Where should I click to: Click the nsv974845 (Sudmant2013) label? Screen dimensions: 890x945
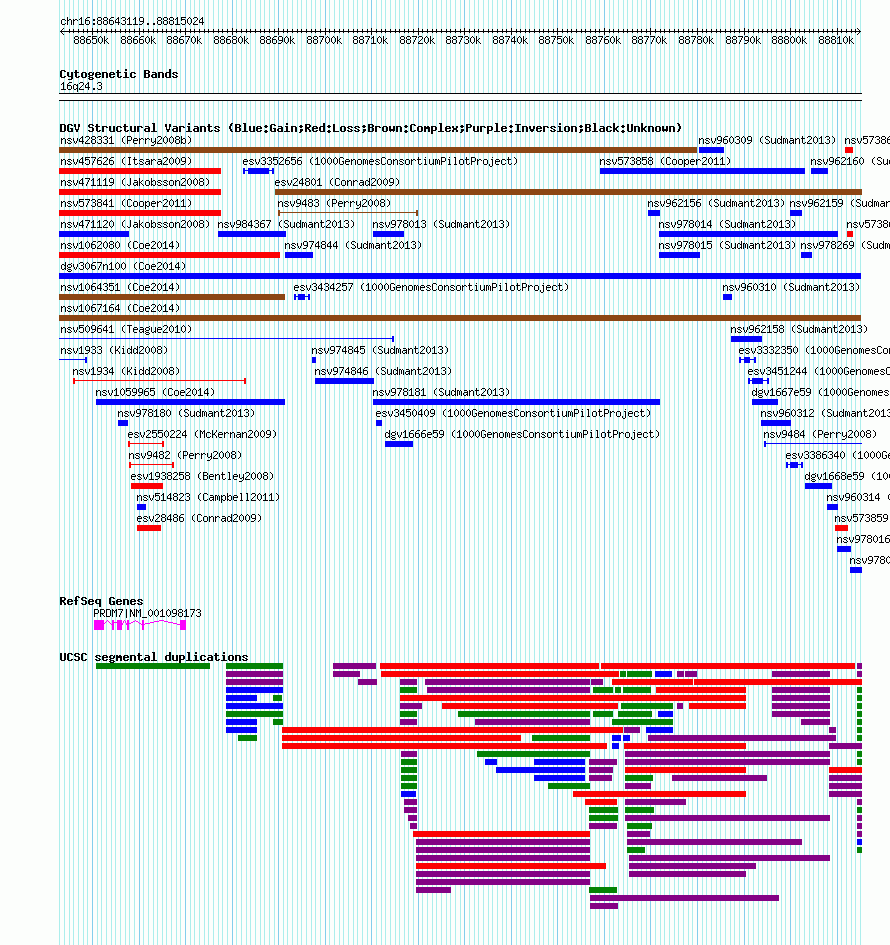[380, 350]
